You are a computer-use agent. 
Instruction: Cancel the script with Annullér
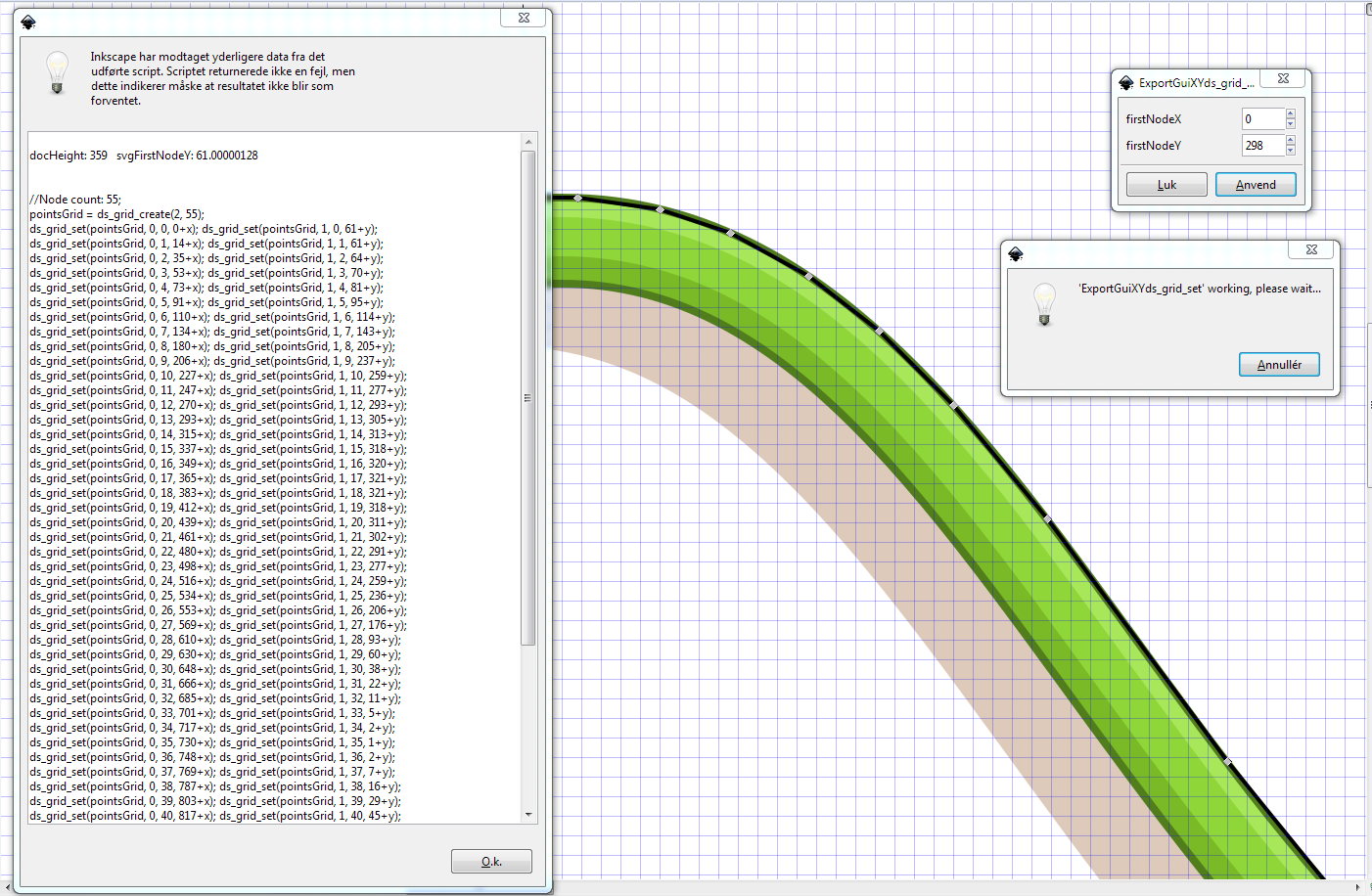coord(1279,365)
